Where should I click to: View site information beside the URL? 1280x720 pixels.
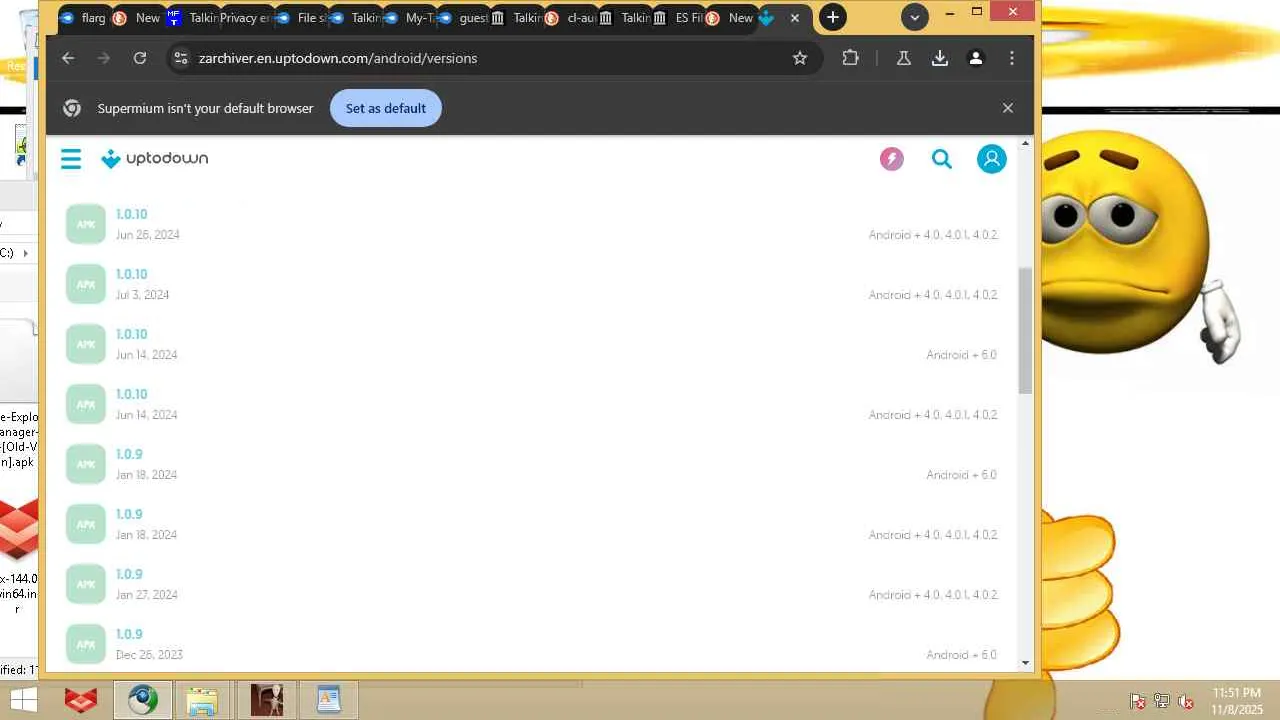tap(180, 58)
